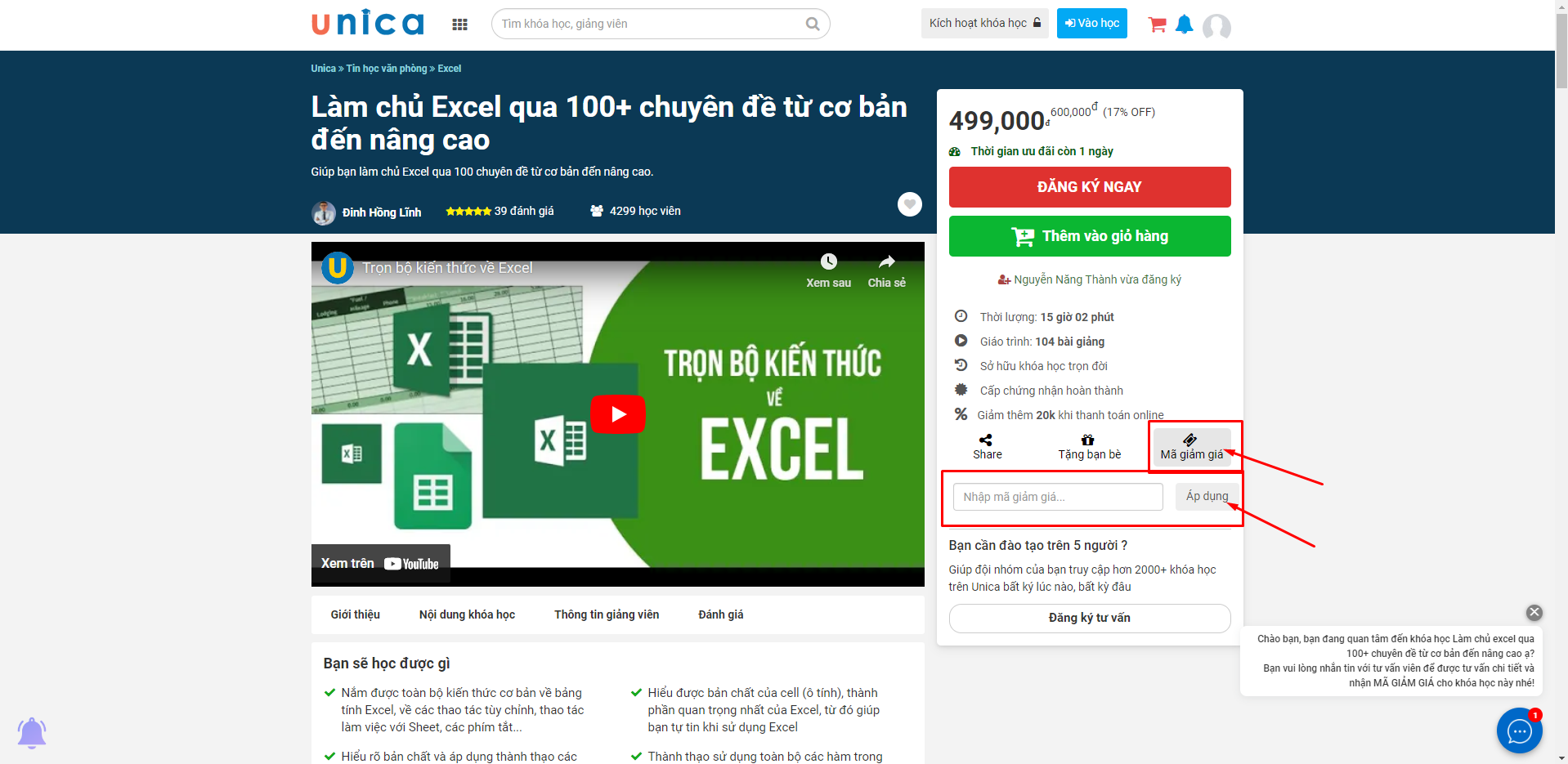Open the Nội dung khóa học tab

(x=467, y=614)
